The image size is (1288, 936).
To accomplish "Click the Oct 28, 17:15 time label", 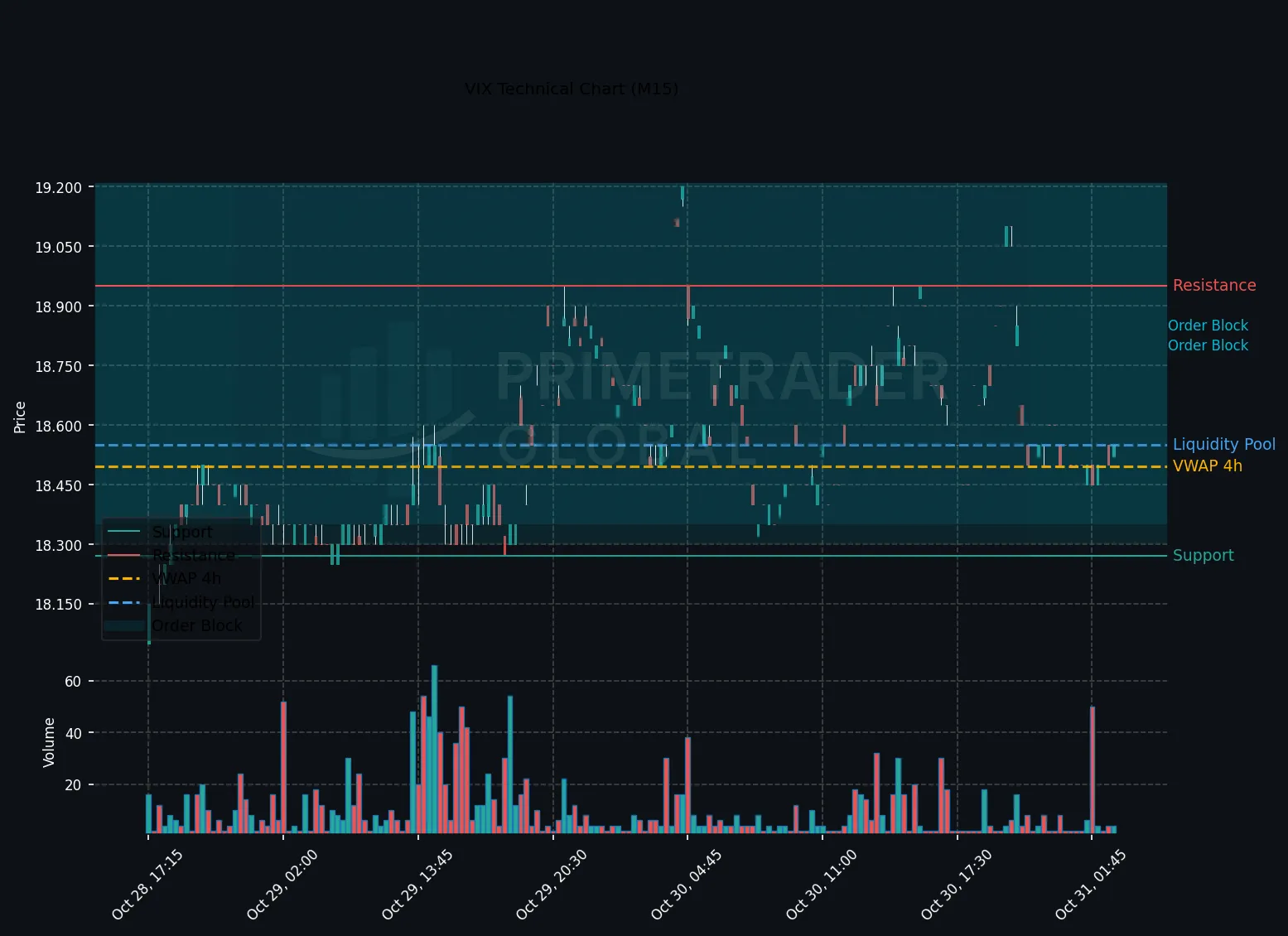I will [x=147, y=884].
